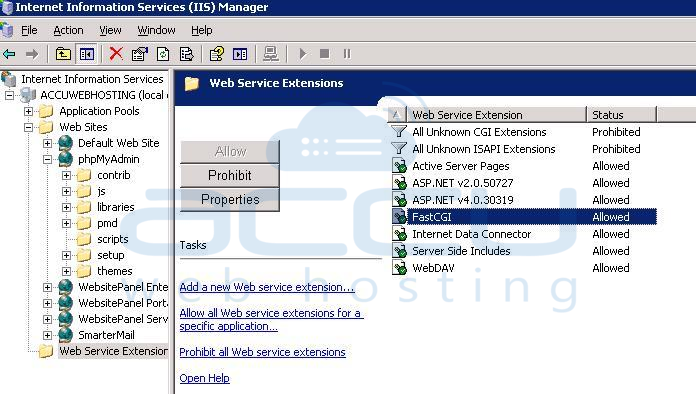Open the Window menu

(156, 30)
